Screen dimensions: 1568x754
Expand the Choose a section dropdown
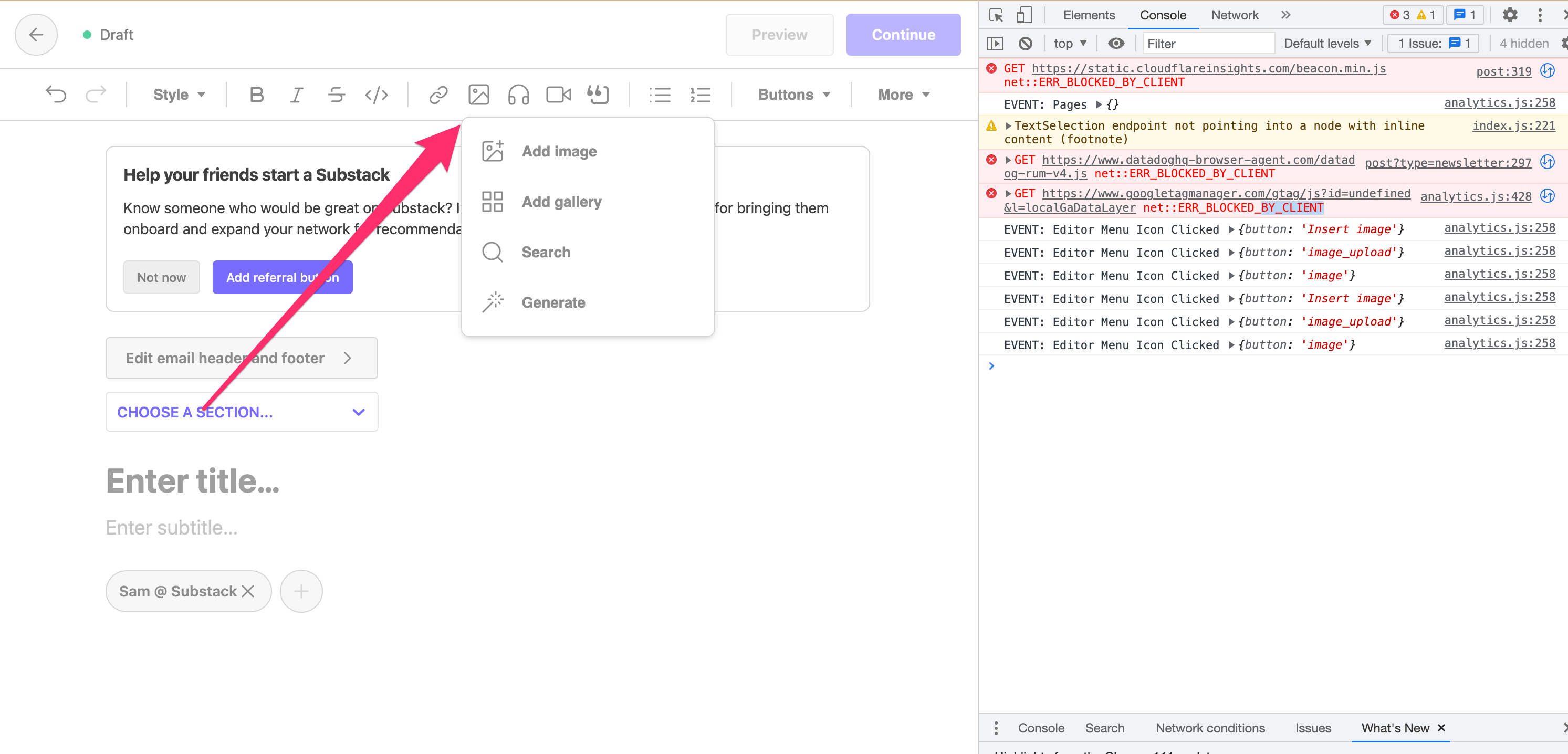click(242, 412)
